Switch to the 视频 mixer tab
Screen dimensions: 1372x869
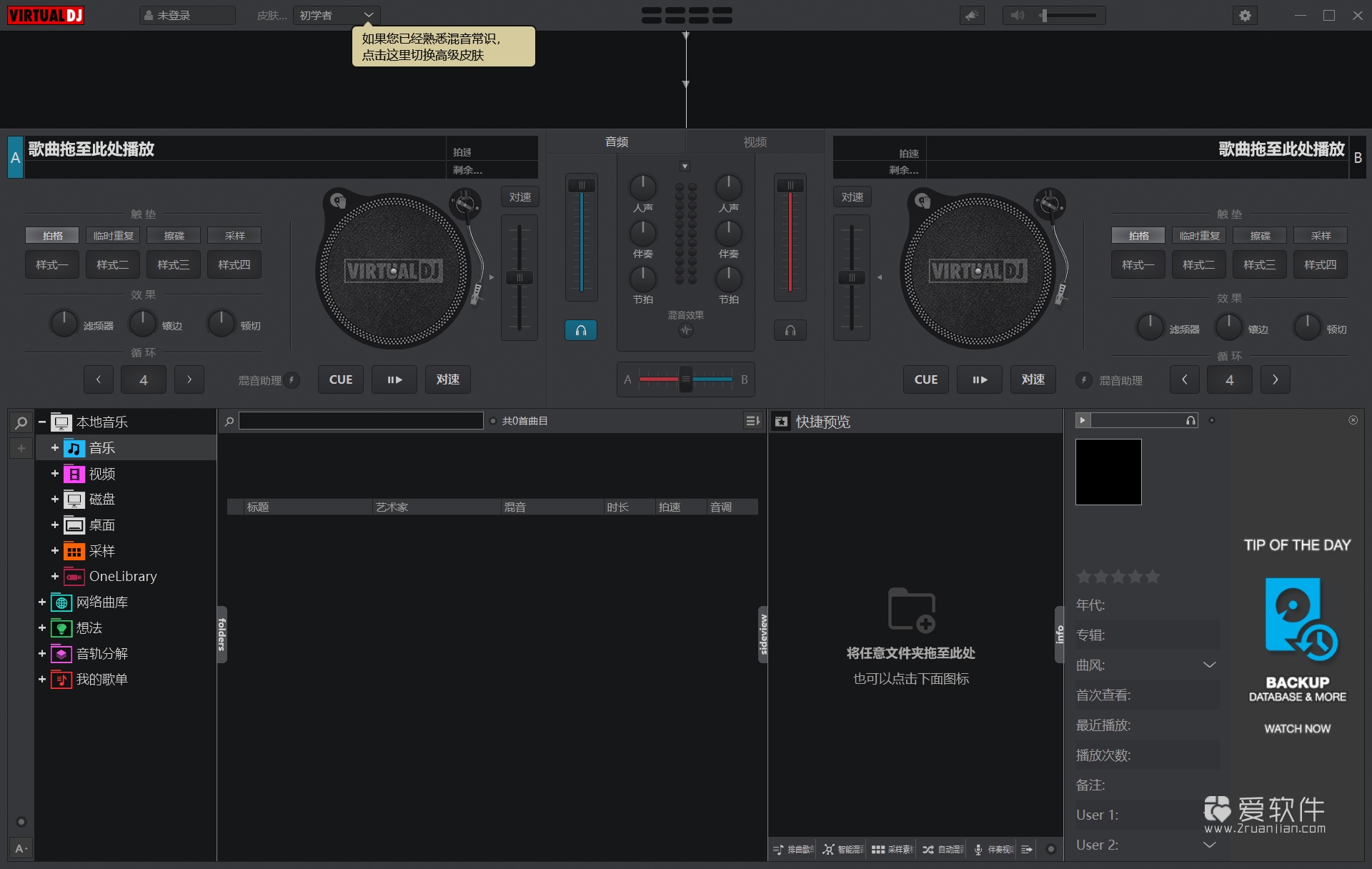click(755, 141)
